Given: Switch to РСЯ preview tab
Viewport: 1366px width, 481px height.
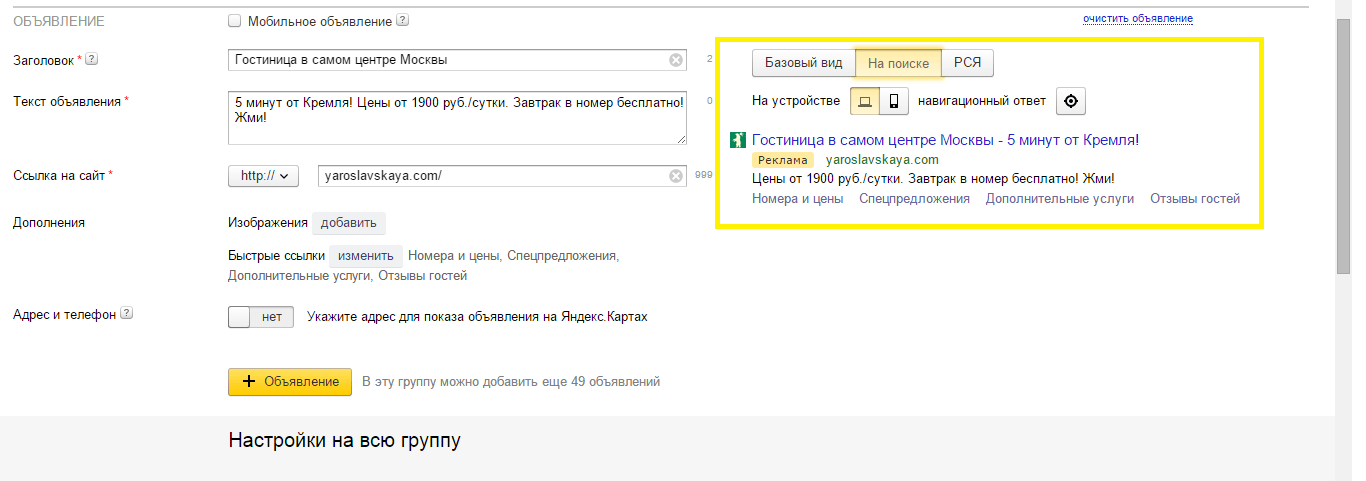Looking at the screenshot, I should tap(967, 63).
